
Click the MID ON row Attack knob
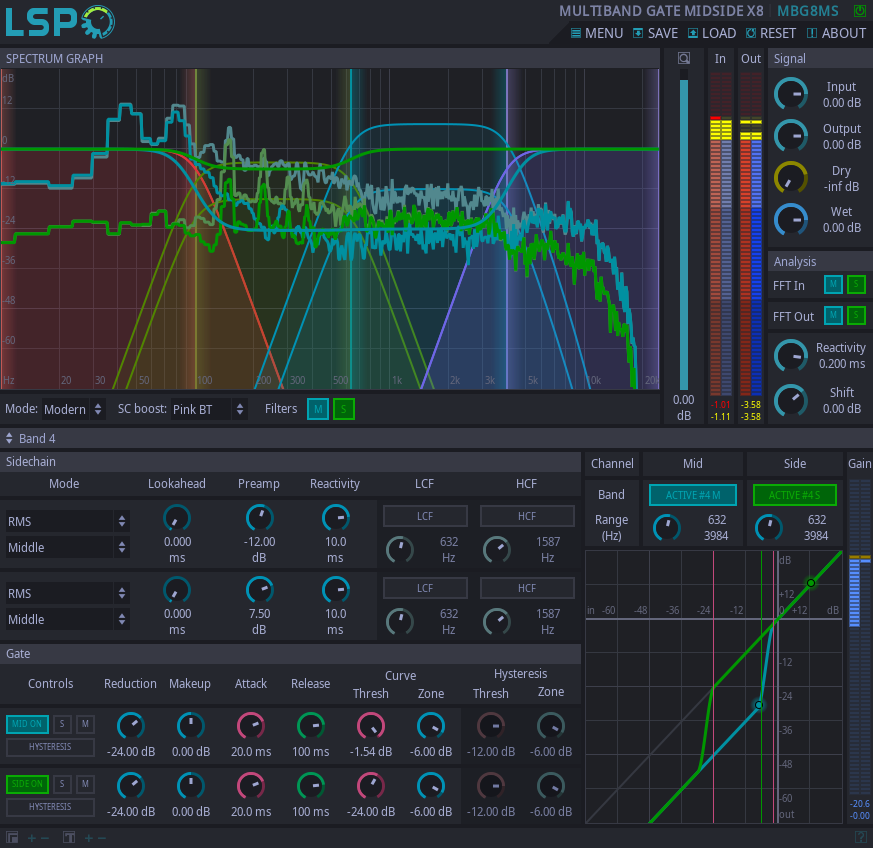[251, 726]
